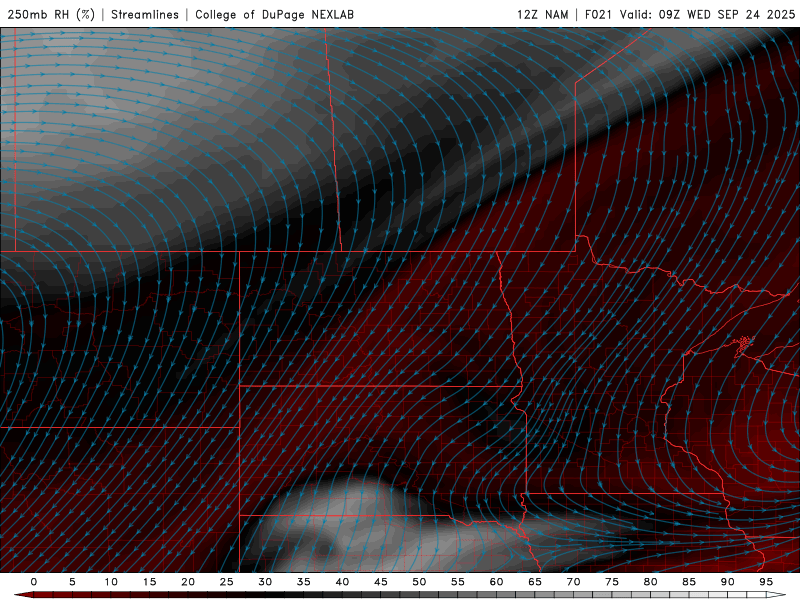This screenshot has width=800, height=600.
Task: Click the "College of DuPage NEXLAB" text
Action: [x=274, y=14]
